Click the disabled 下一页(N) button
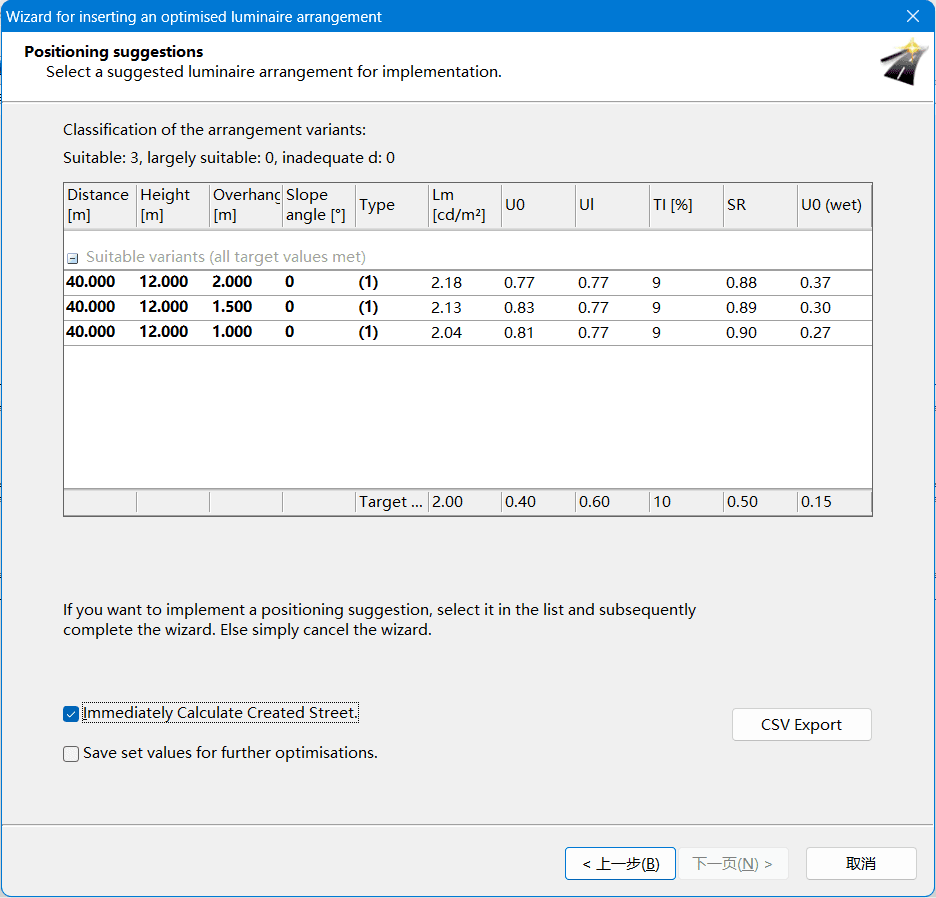Image resolution: width=936 pixels, height=898 pixels. pos(733,863)
